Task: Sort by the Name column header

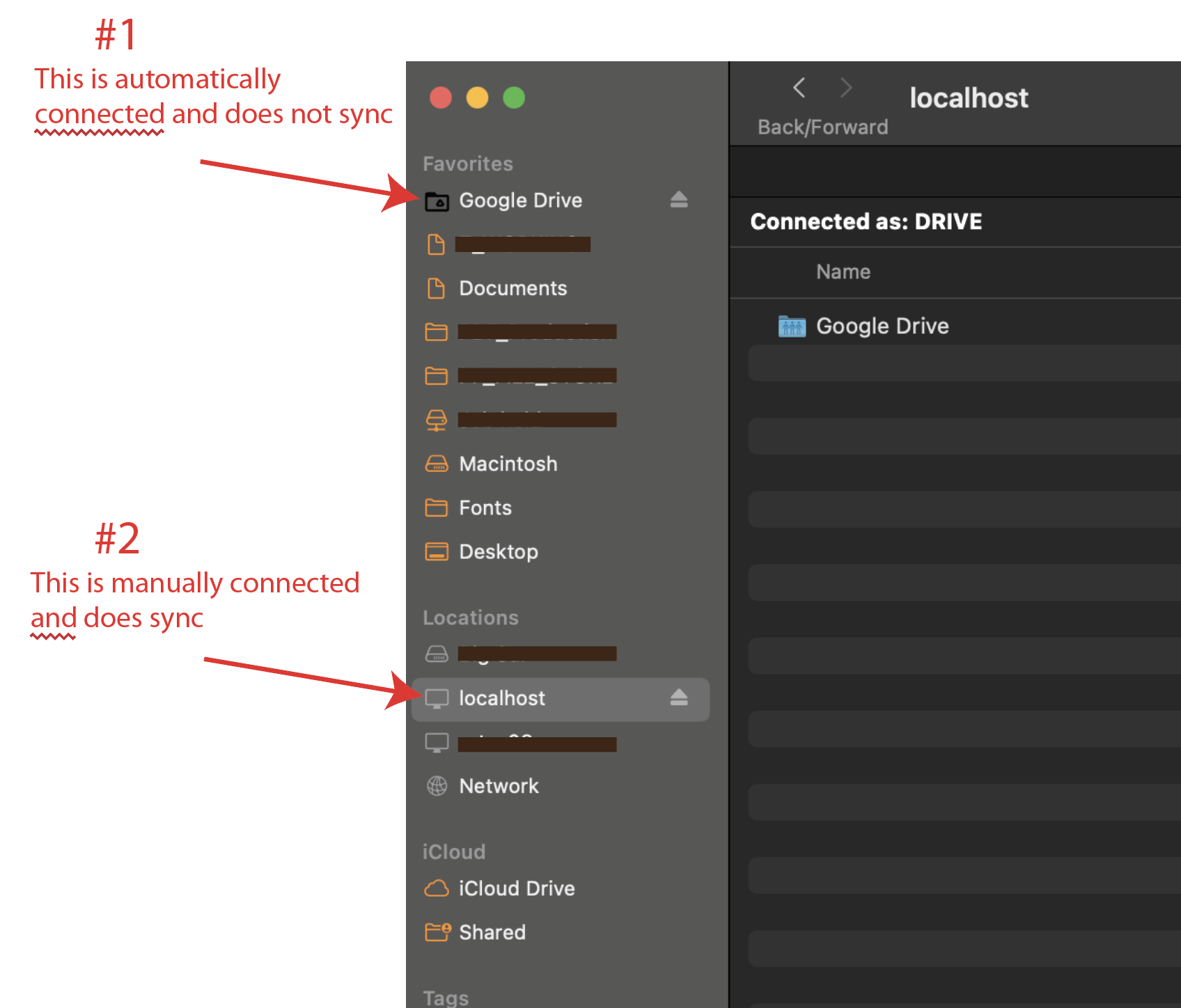Action: coord(843,271)
